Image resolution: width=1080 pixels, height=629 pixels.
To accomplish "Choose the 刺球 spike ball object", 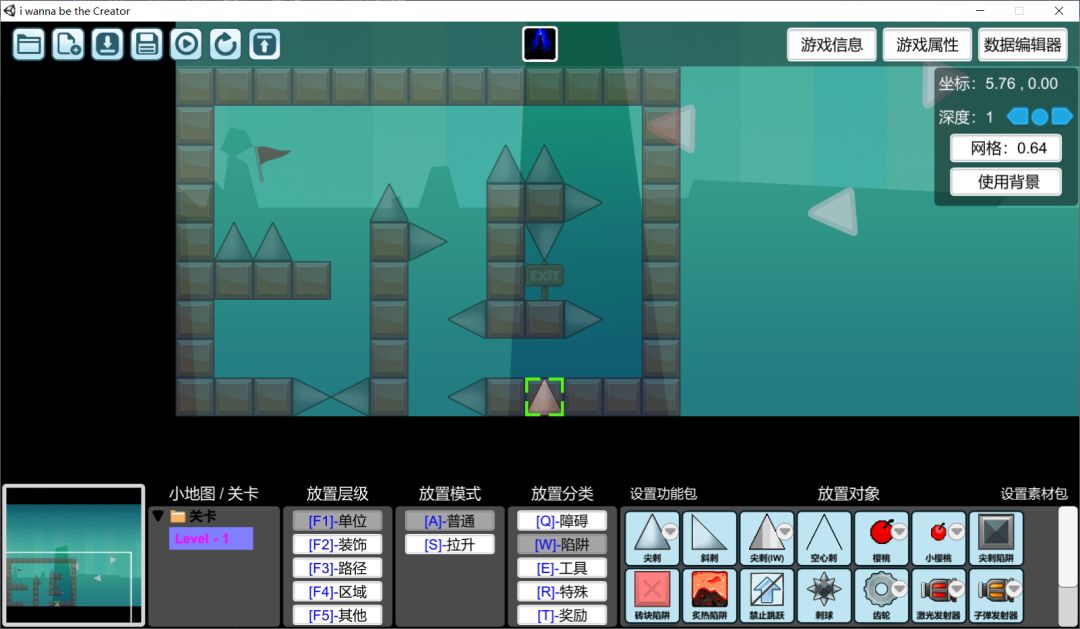I will pos(824,595).
